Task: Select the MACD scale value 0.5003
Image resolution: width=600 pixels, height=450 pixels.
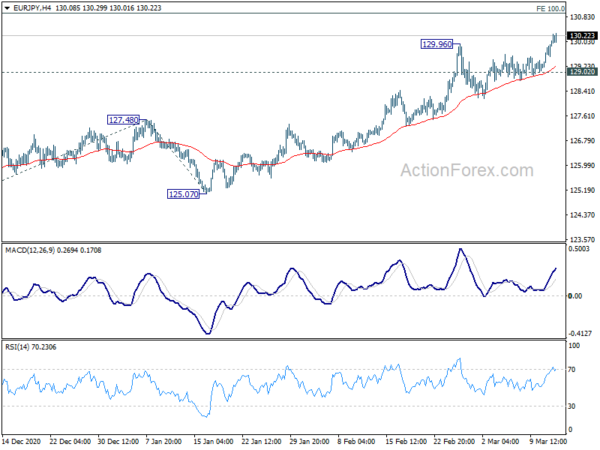Action: [x=579, y=249]
